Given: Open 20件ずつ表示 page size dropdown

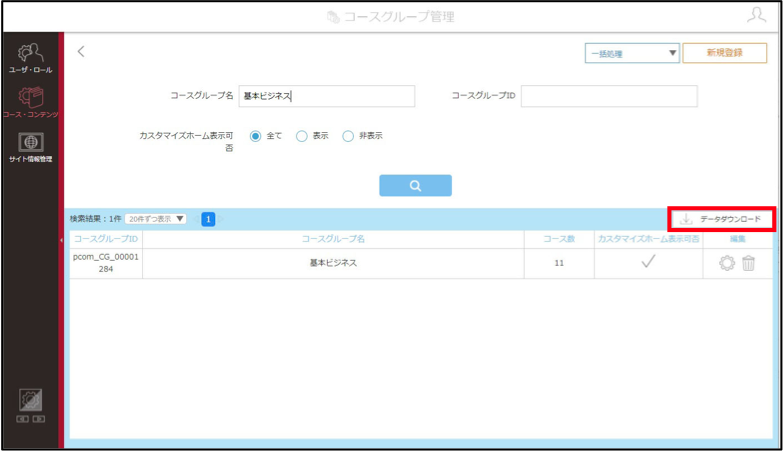Looking at the screenshot, I should 156,219.
